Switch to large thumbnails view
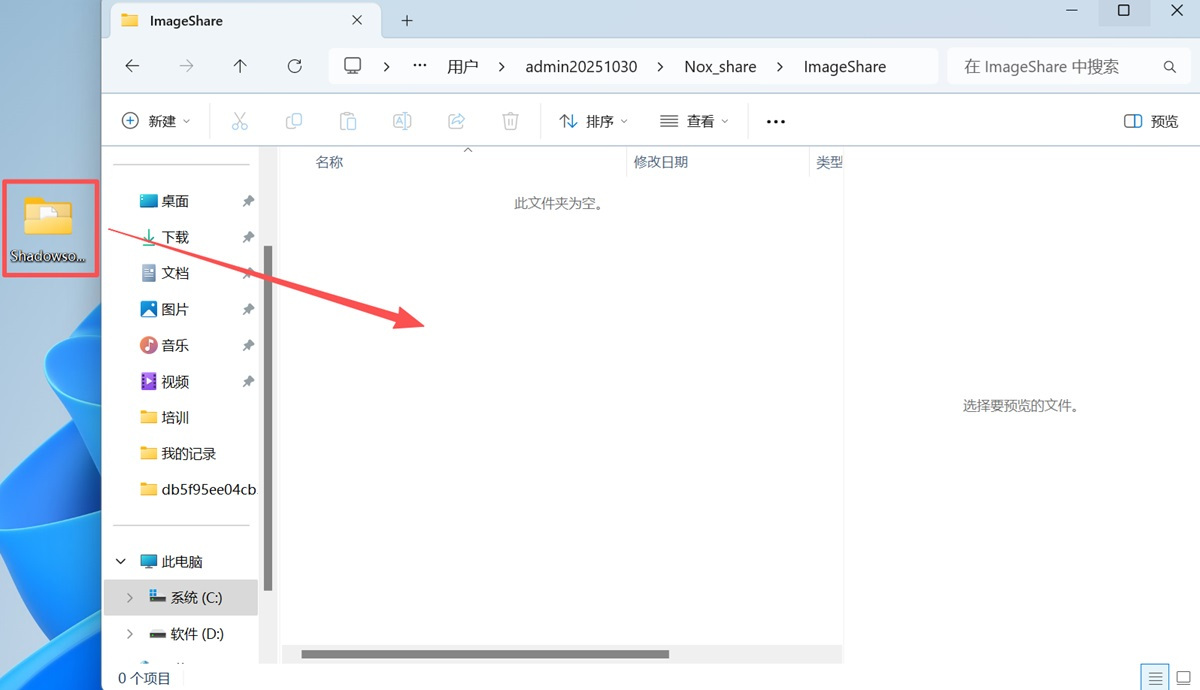The height and width of the screenshot is (690, 1200). 1184,677
